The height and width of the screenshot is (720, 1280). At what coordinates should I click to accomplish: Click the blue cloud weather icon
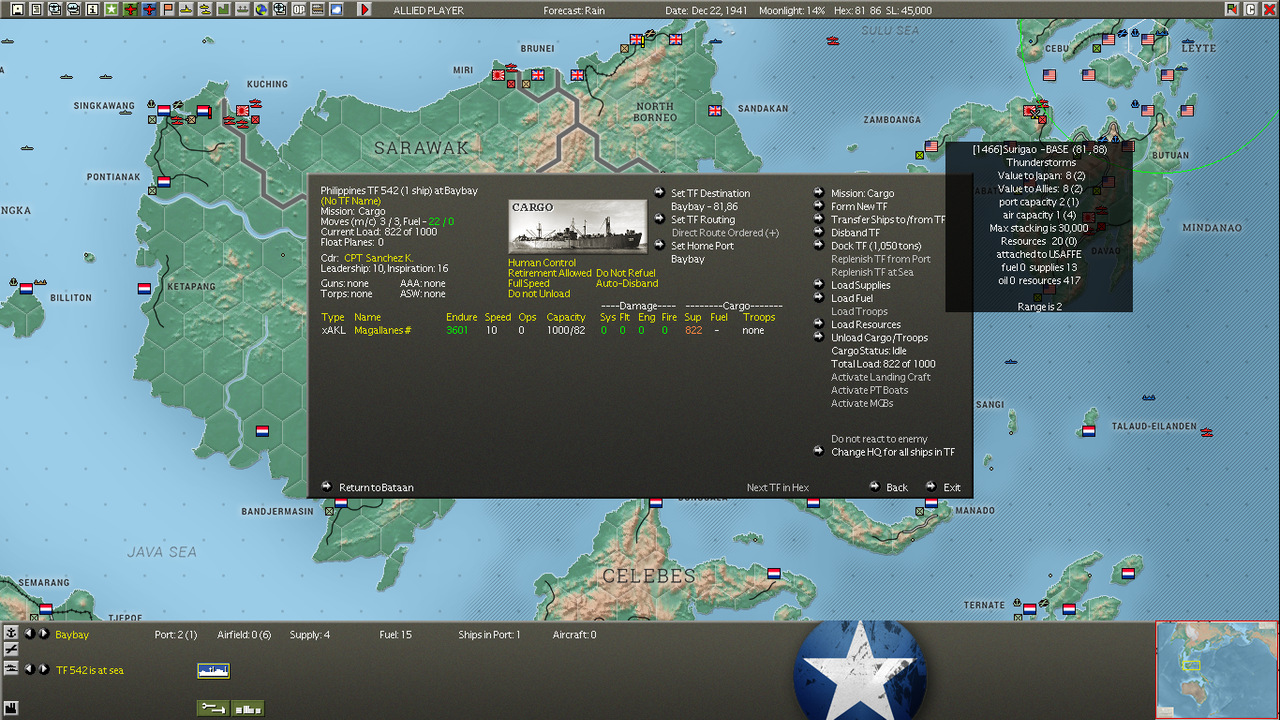pos(336,9)
